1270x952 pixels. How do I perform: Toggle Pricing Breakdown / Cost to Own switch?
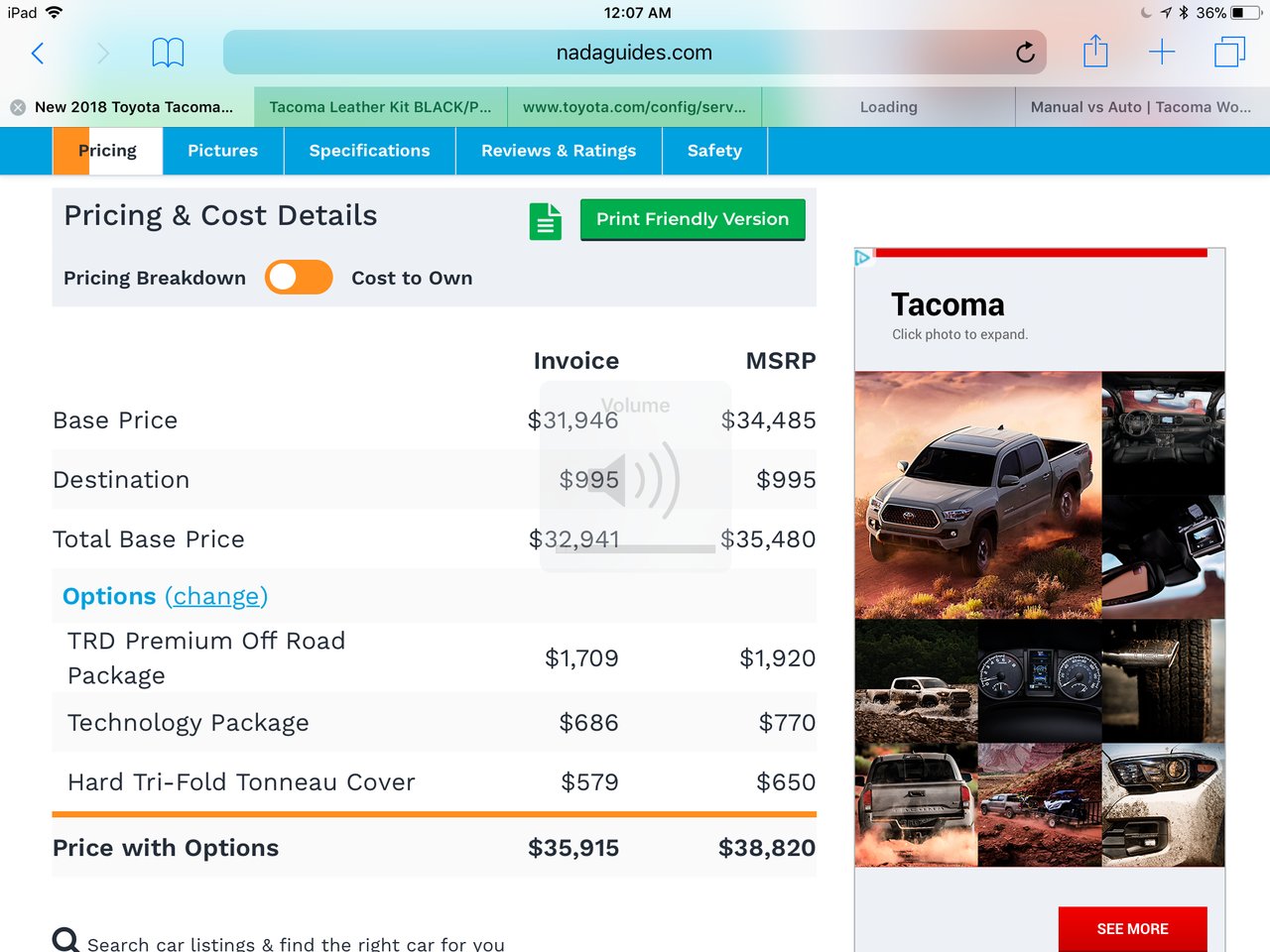coord(299,278)
